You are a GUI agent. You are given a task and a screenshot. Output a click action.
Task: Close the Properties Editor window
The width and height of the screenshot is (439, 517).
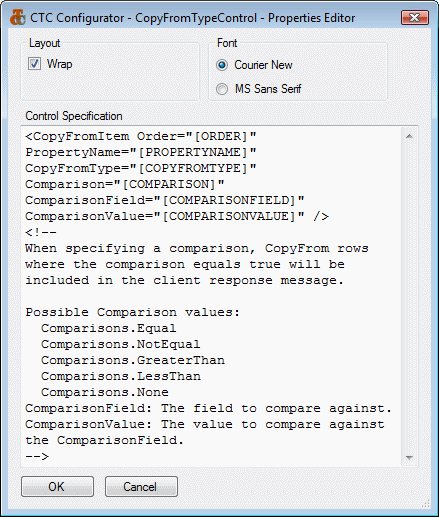(x=414, y=17)
